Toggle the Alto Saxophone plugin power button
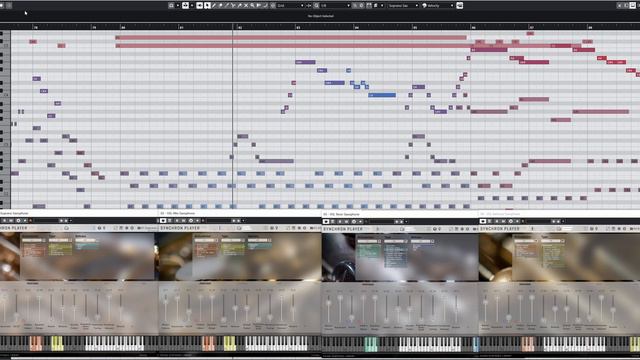Viewport: 640px width, 360px height. pyautogui.click(x=163, y=220)
